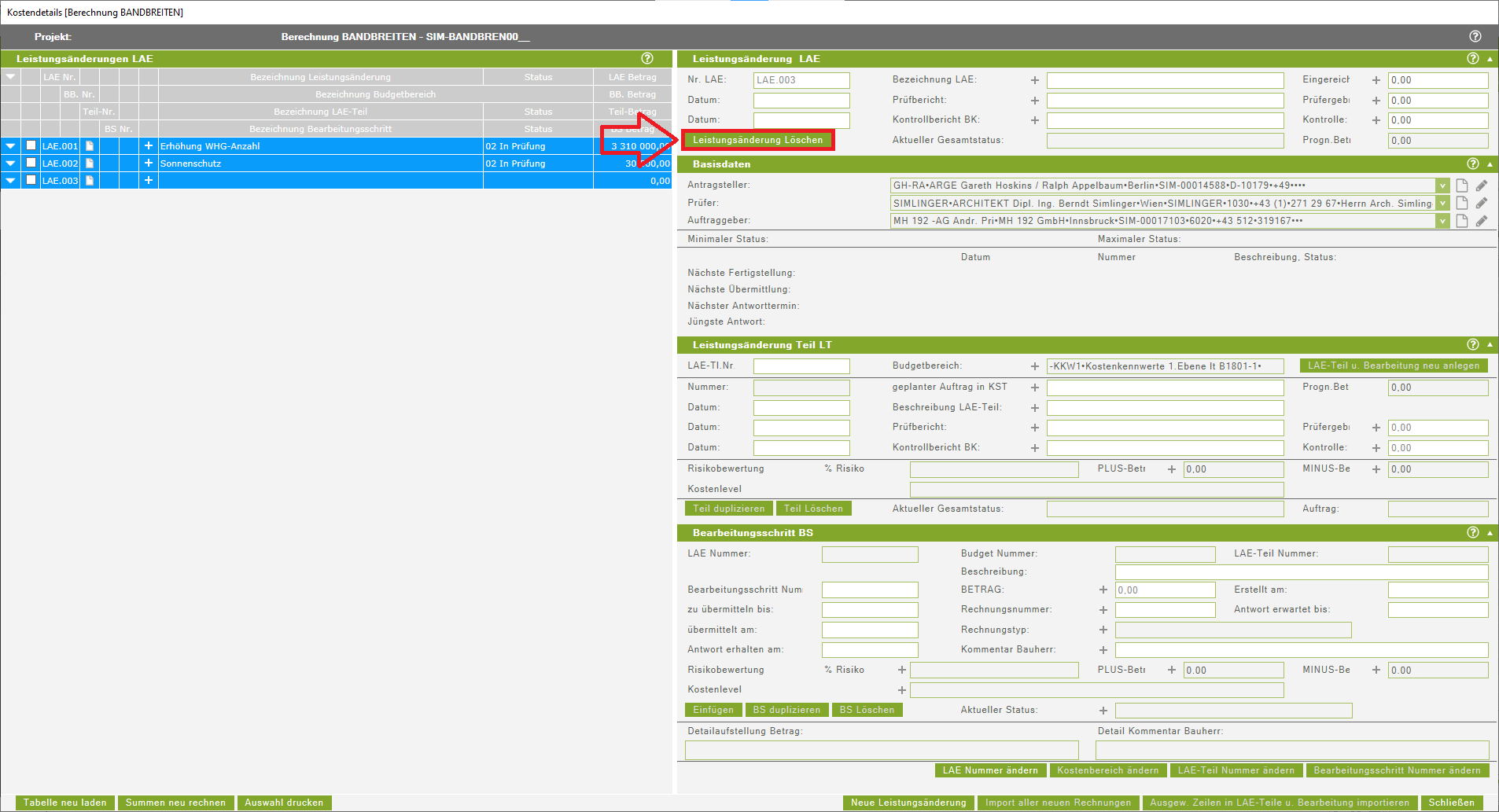Open the Antragsteller dropdown list

point(1442,186)
